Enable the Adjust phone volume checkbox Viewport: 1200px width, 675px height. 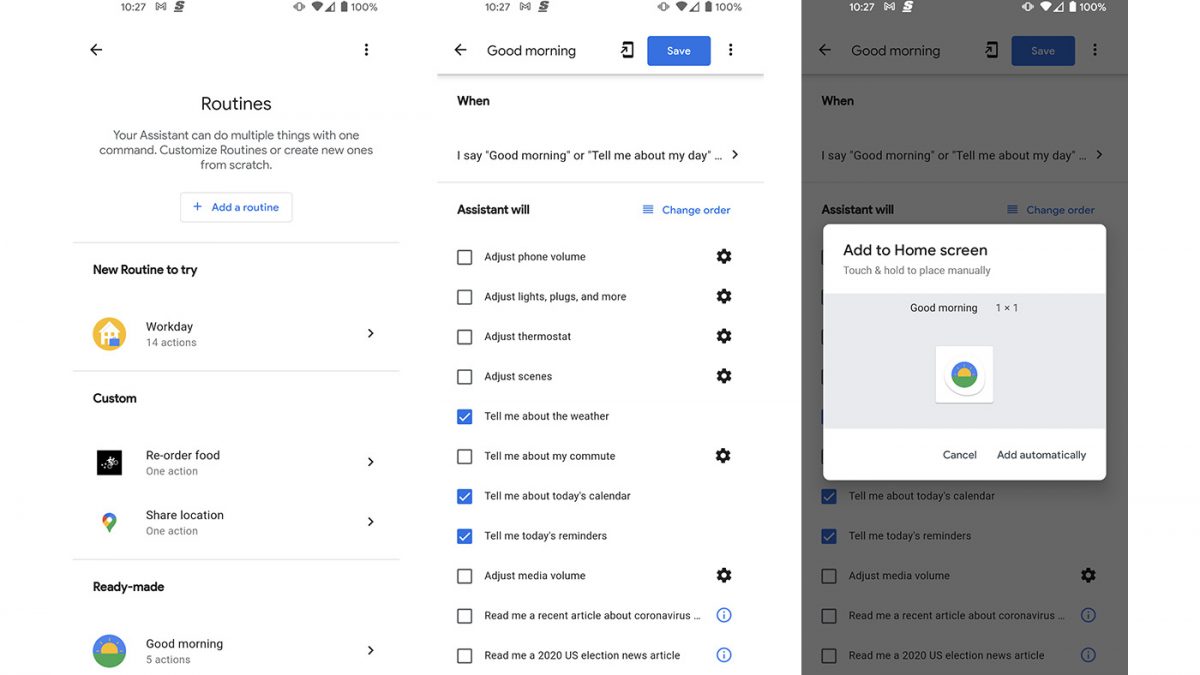point(465,257)
